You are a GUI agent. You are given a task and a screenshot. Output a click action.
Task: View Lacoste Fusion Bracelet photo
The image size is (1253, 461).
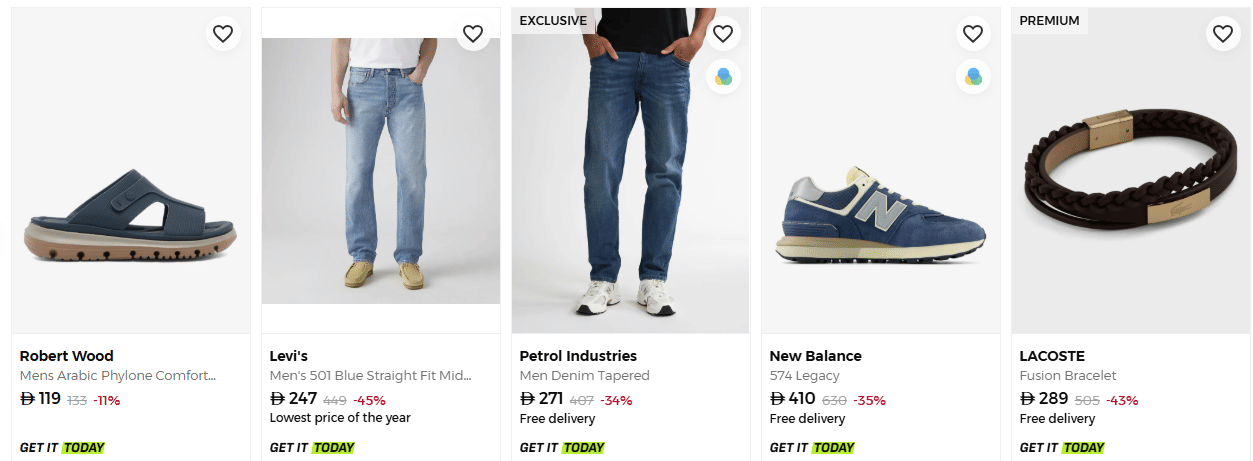[x=1130, y=170]
